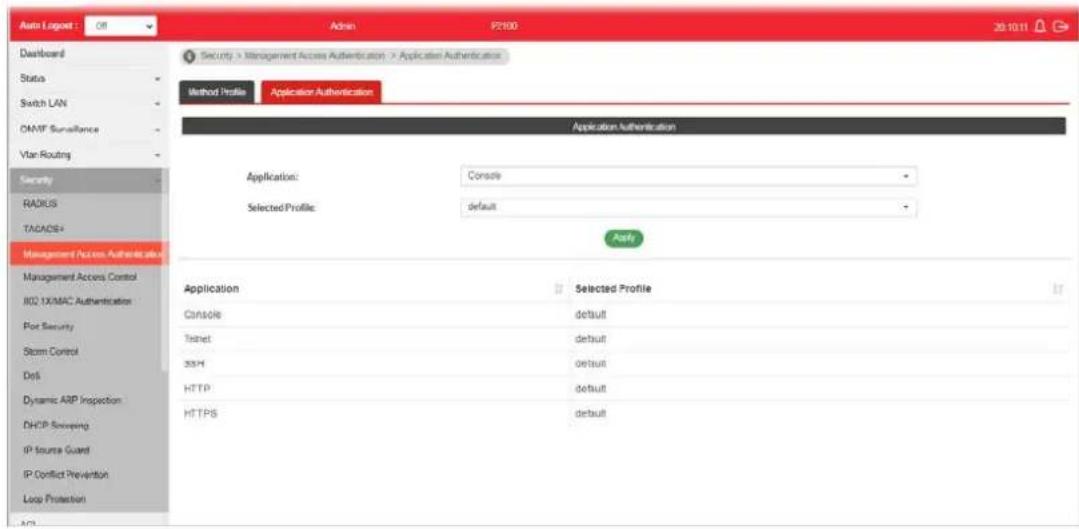Click the default profile cell for Telnet
The height and width of the screenshot is (529, 1079).
tap(590, 340)
